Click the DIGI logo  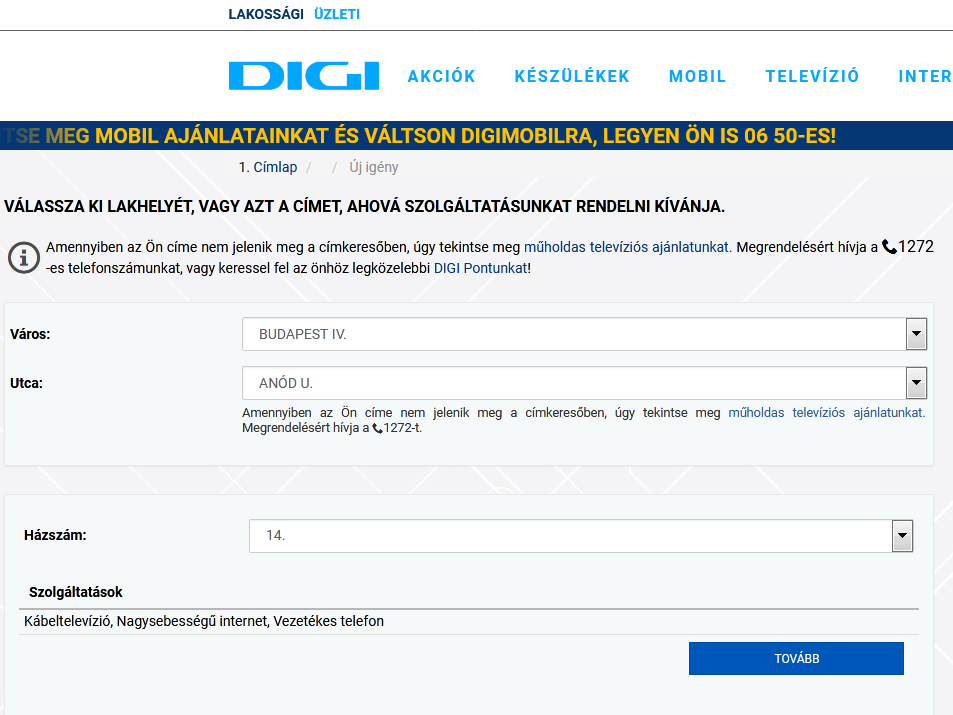tap(304, 75)
